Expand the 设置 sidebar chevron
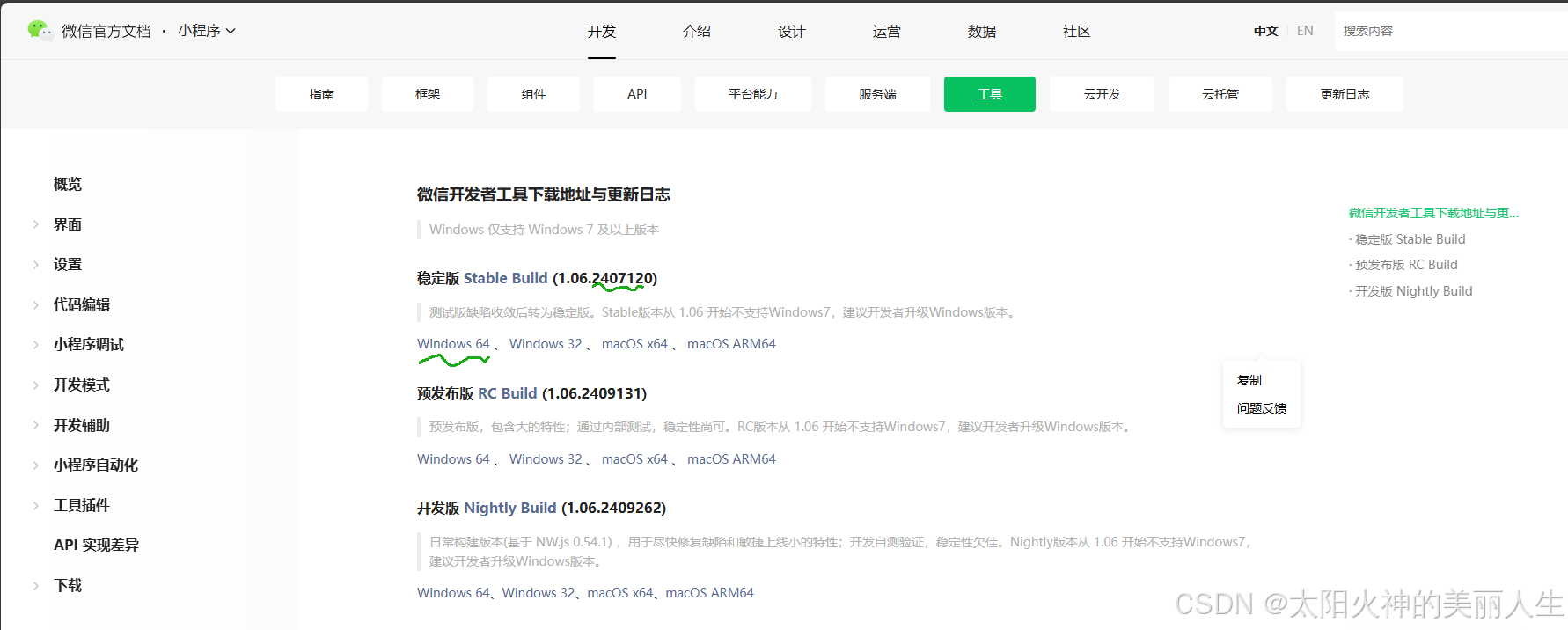Image resolution: width=1568 pixels, height=630 pixels. click(x=36, y=264)
